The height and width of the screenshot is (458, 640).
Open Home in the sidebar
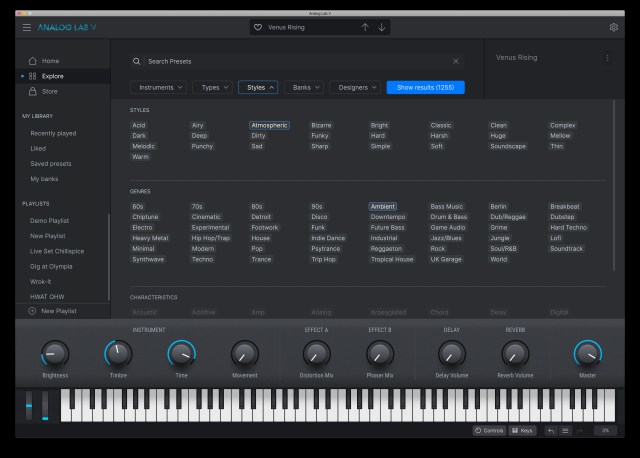[51, 61]
